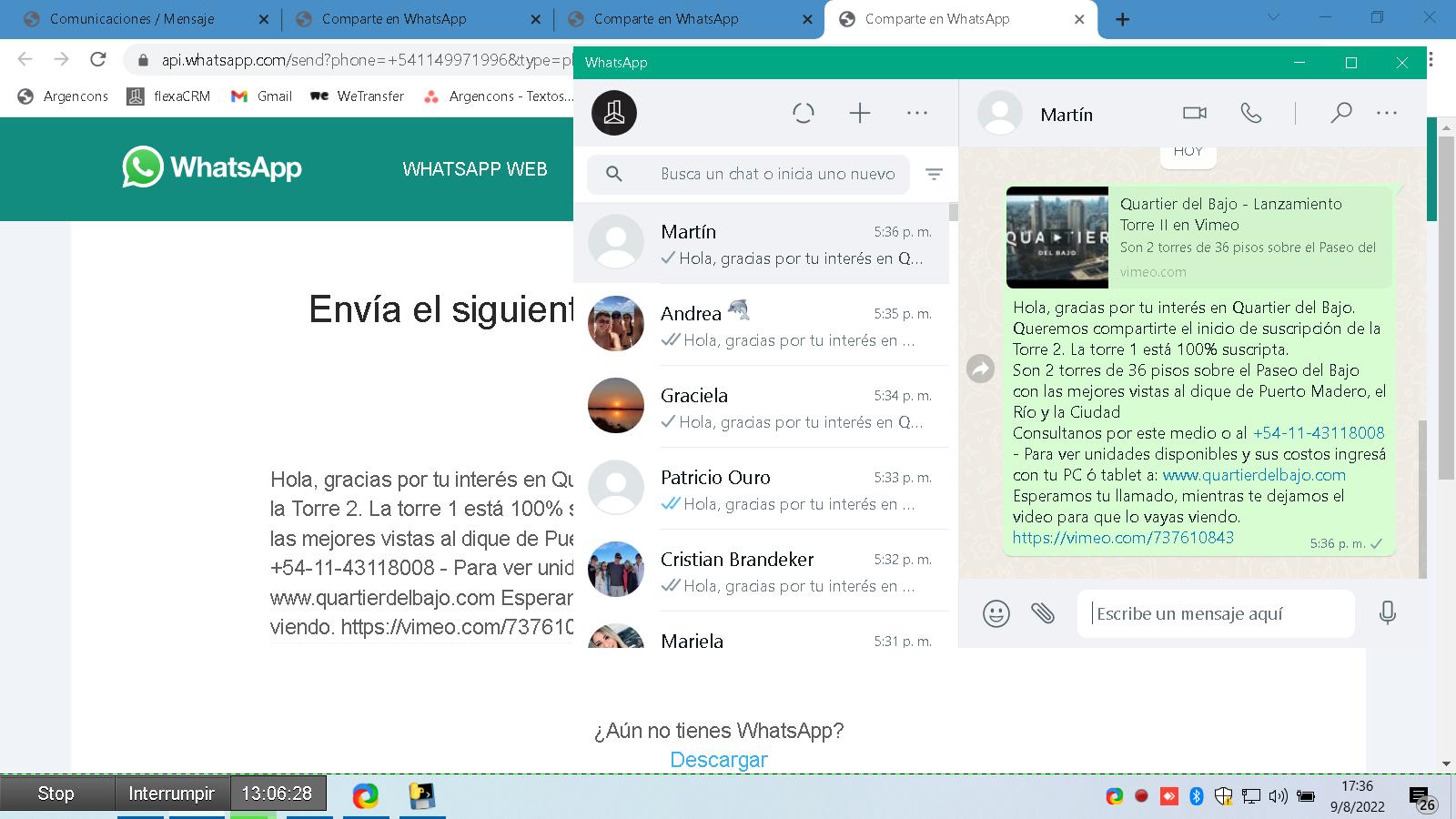Open Chrome tab search dropdown arrow
The image size is (1456, 819).
coord(1274,17)
